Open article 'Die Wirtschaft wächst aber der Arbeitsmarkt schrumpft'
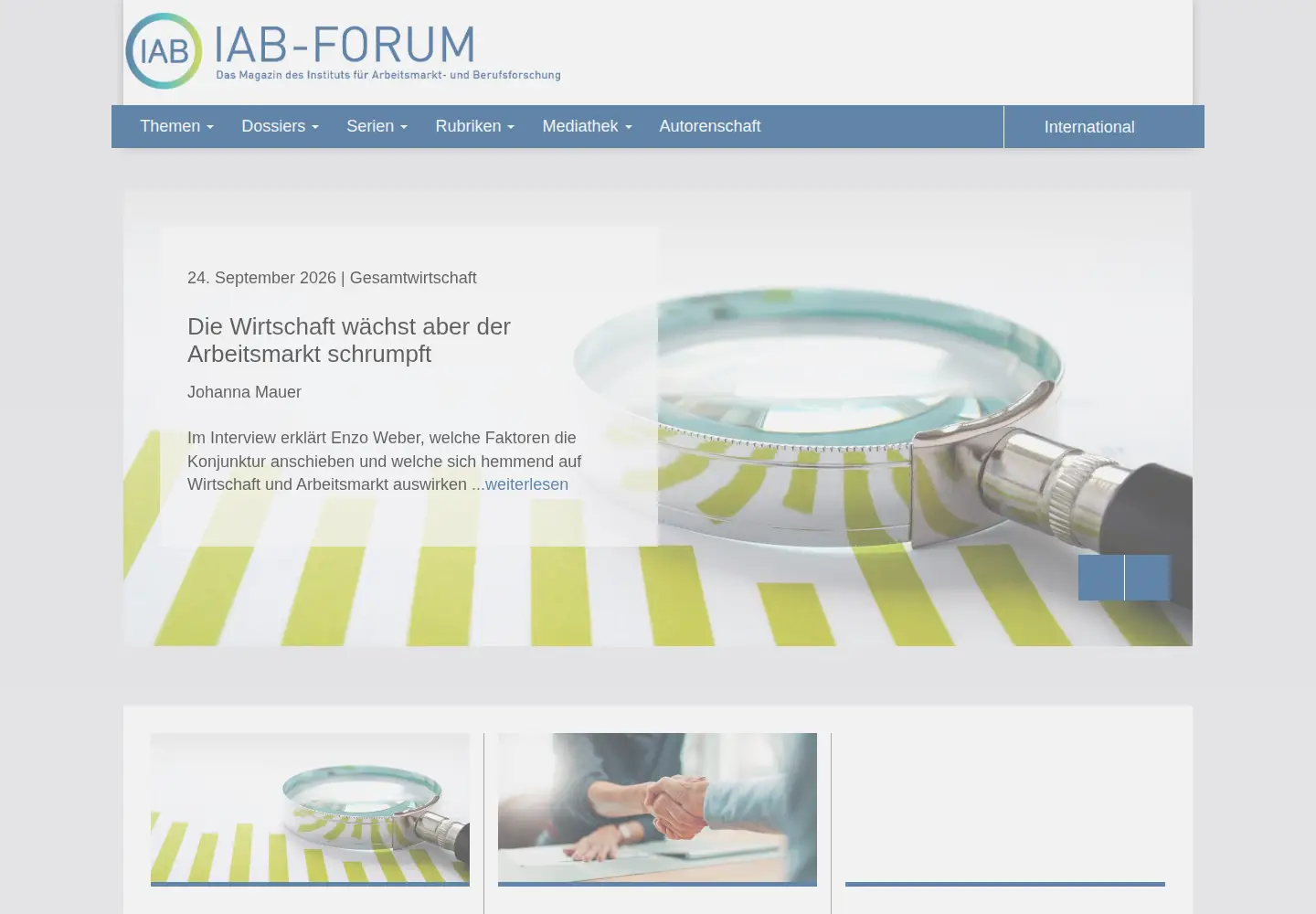The height and width of the screenshot is (914, 1316). tap(349, 340)
